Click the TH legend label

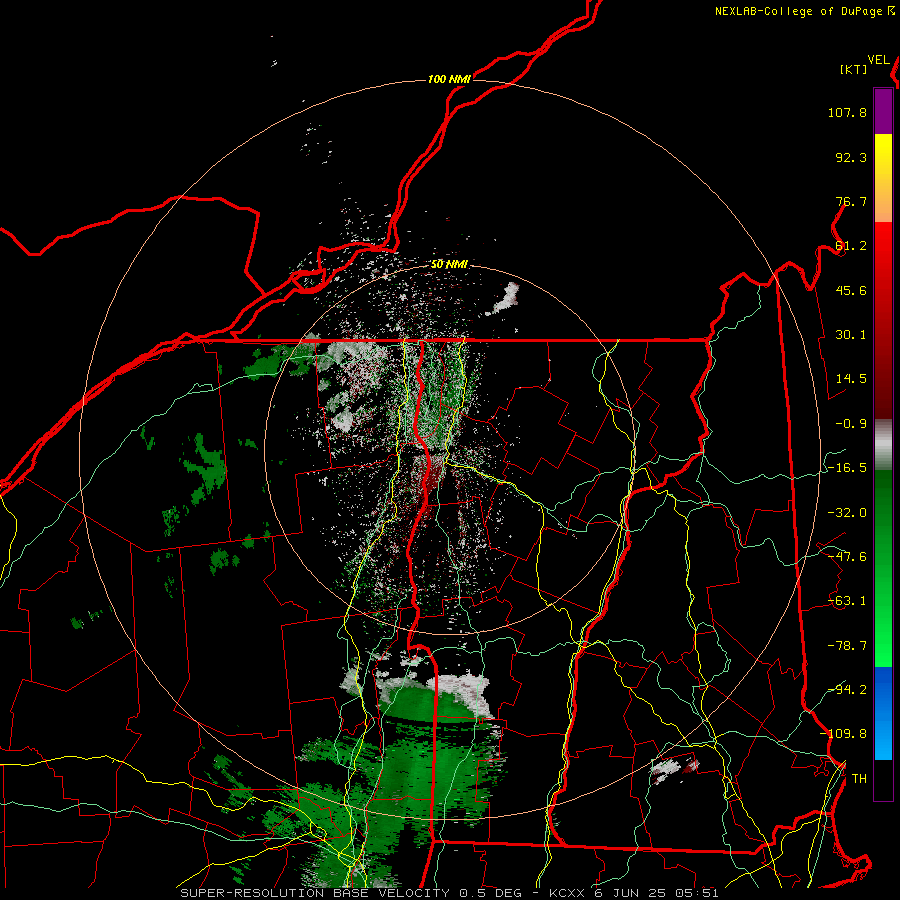tap(859, 779)
